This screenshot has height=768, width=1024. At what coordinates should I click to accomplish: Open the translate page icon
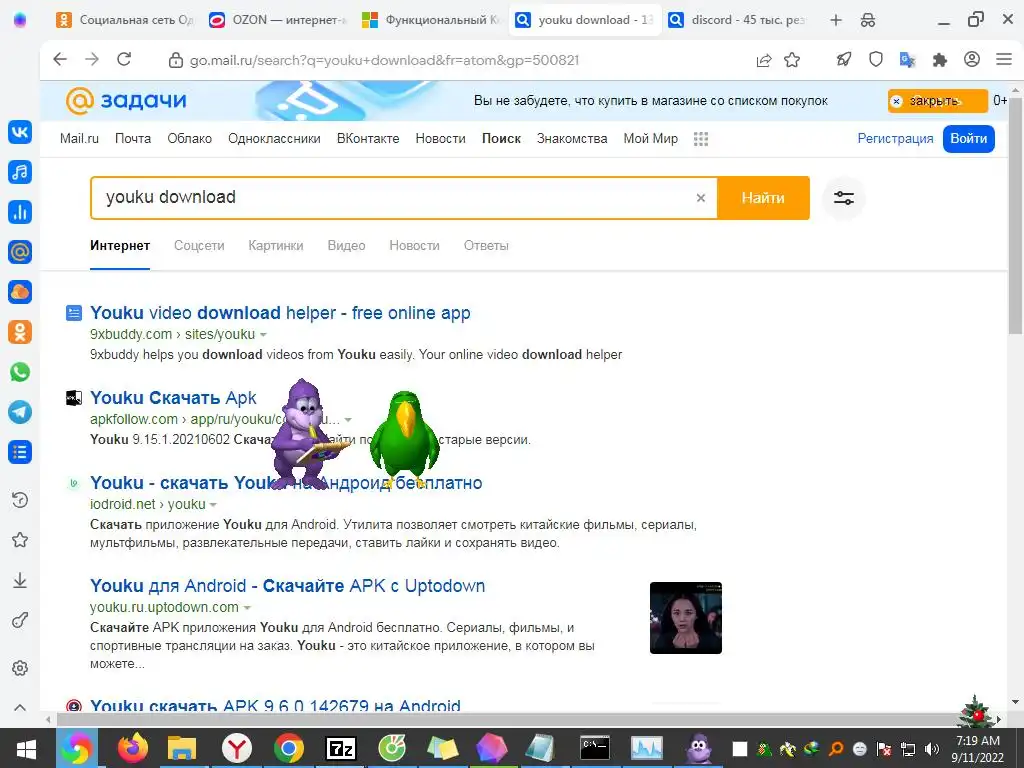click(x=908, y=60)
